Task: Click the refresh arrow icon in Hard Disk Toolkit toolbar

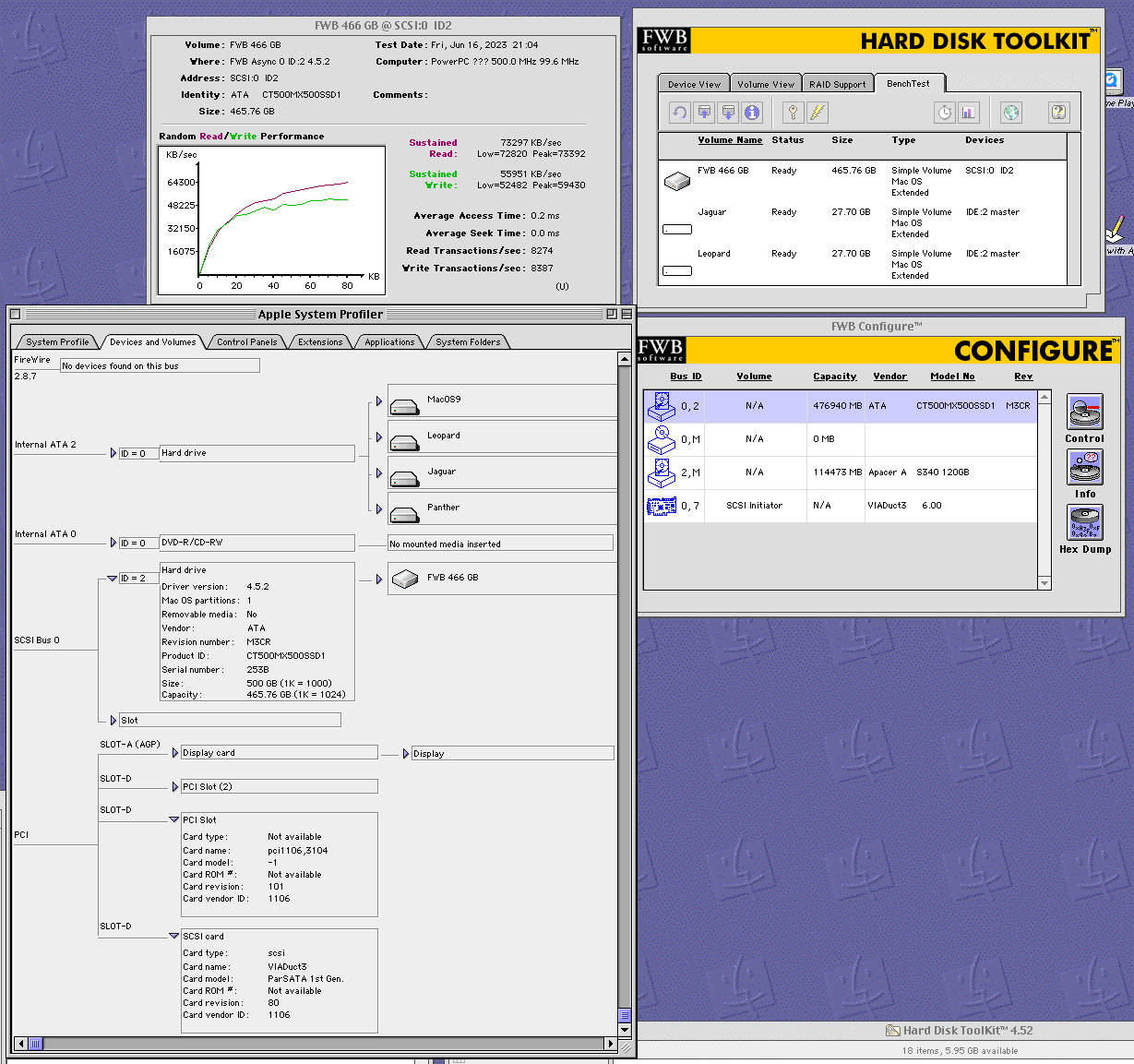Action: (x=680, y=113)
